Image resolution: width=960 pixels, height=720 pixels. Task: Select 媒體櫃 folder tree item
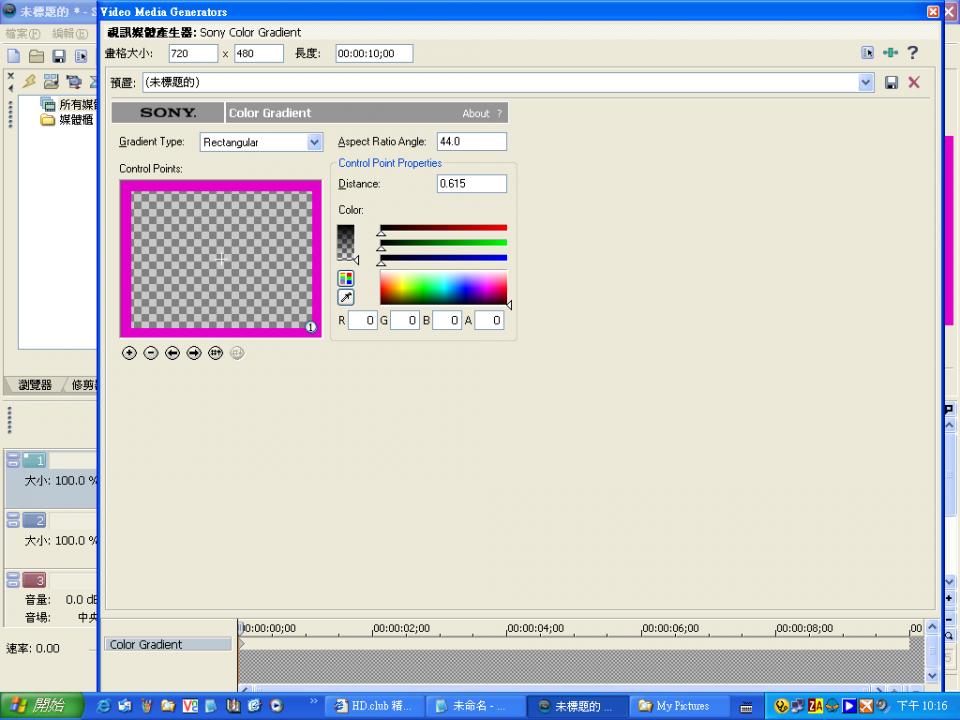pyautogui.click(x=67, y=119)
